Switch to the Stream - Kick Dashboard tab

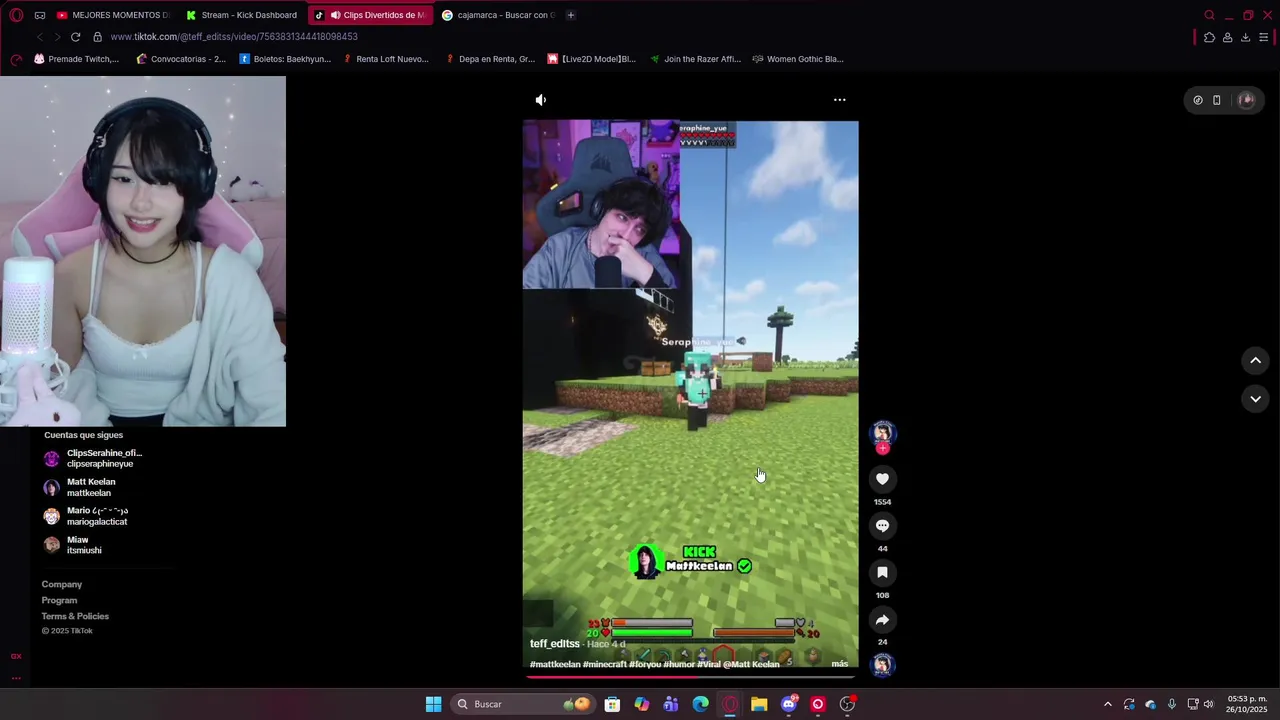[242, 15]
